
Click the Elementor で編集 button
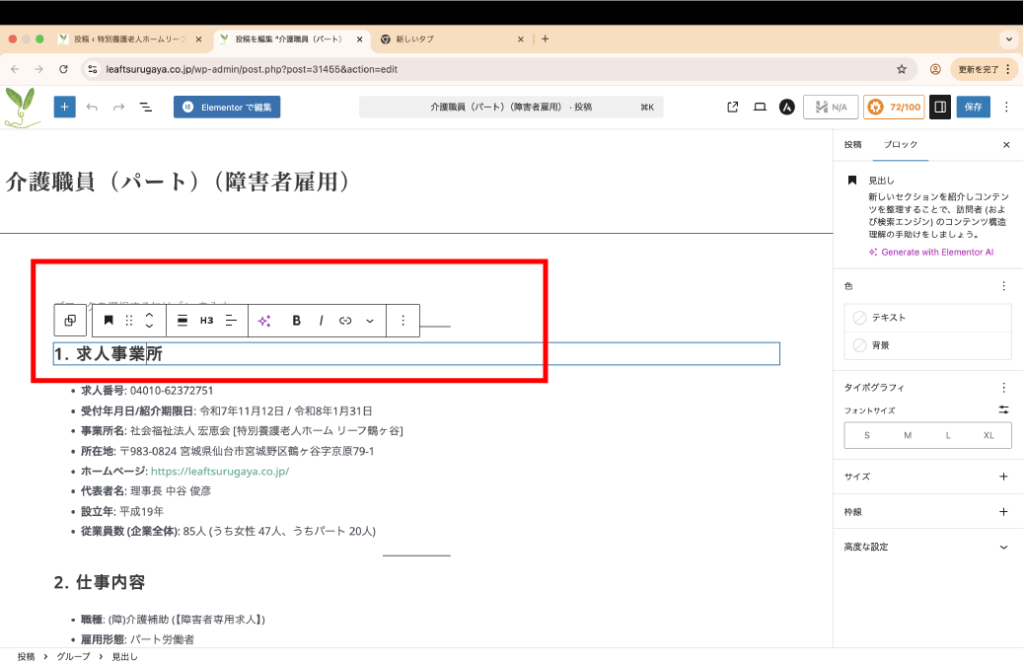click(227, 107)
